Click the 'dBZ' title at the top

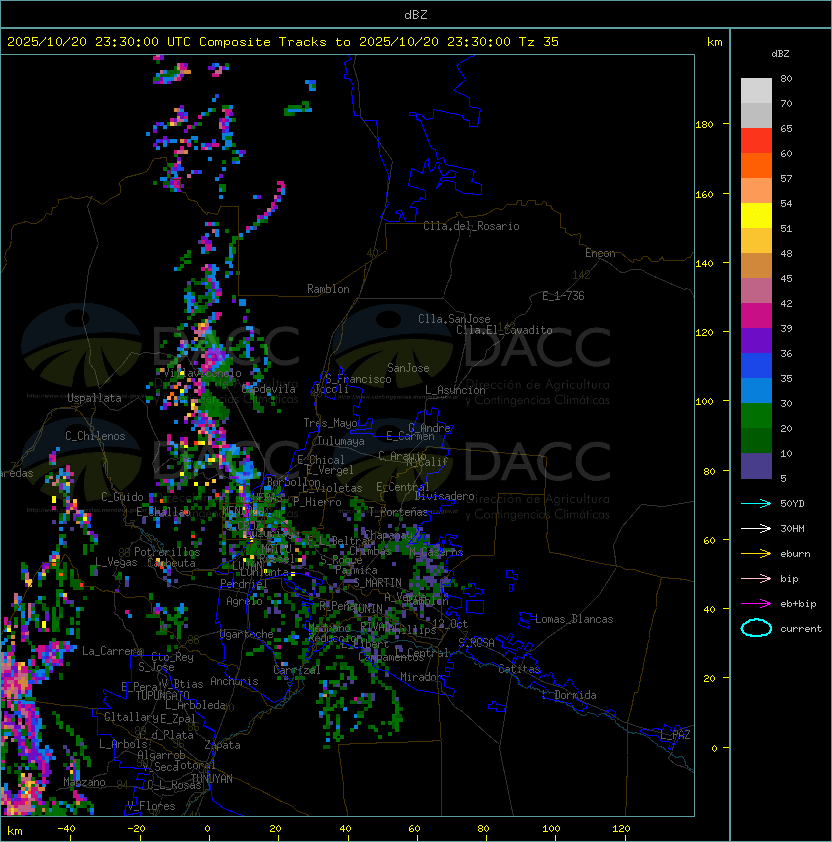[x=416, y=14]
